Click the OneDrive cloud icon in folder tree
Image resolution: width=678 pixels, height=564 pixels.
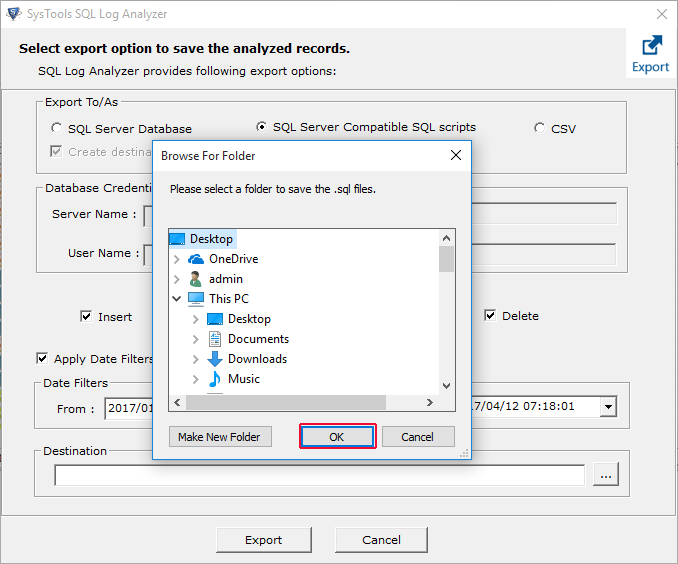(196, 259)
